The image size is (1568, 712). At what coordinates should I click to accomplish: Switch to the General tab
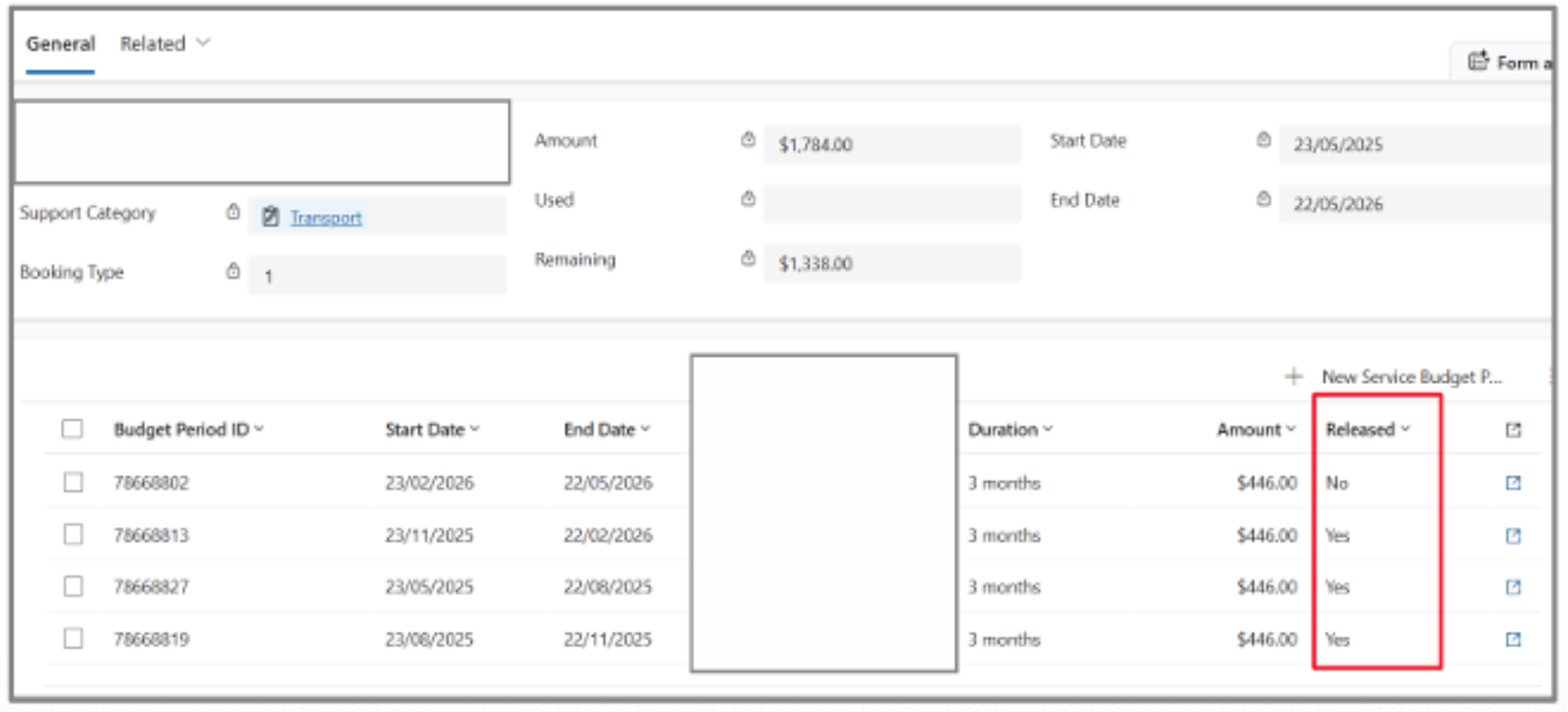pyautogui.click(x=61, y=44)
